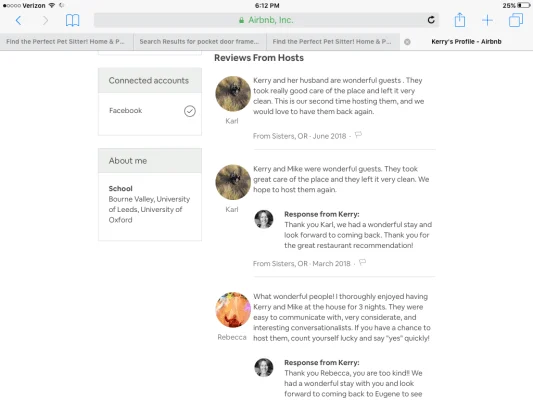This screenshot has height=400, width=533.
Task: Tap From Sisters, OR - March 2018
Action: [x=302, y=263]
